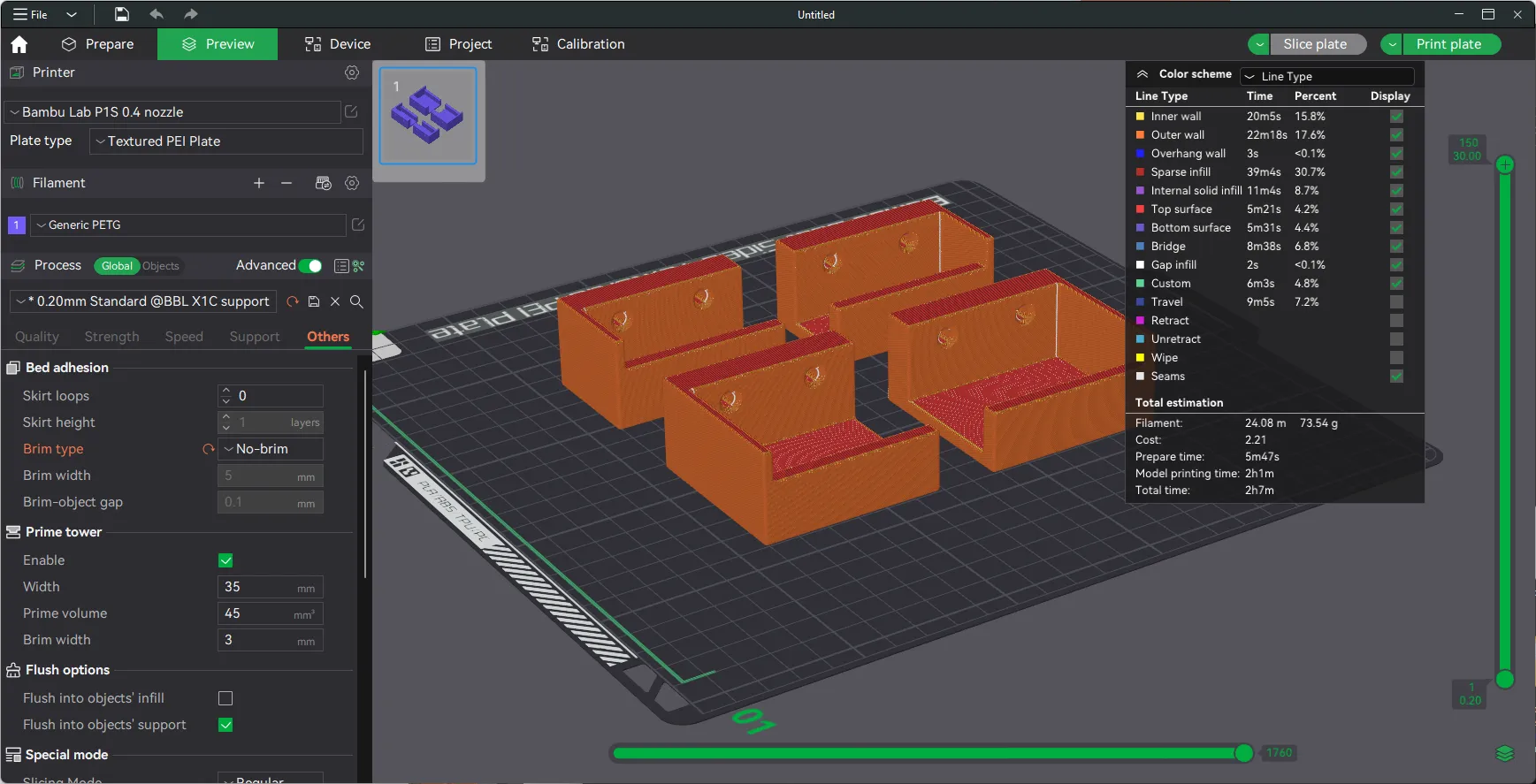Click the search icon in process preset
The height and width of the screenshot is (784, 1536).
tap(356, 301)
